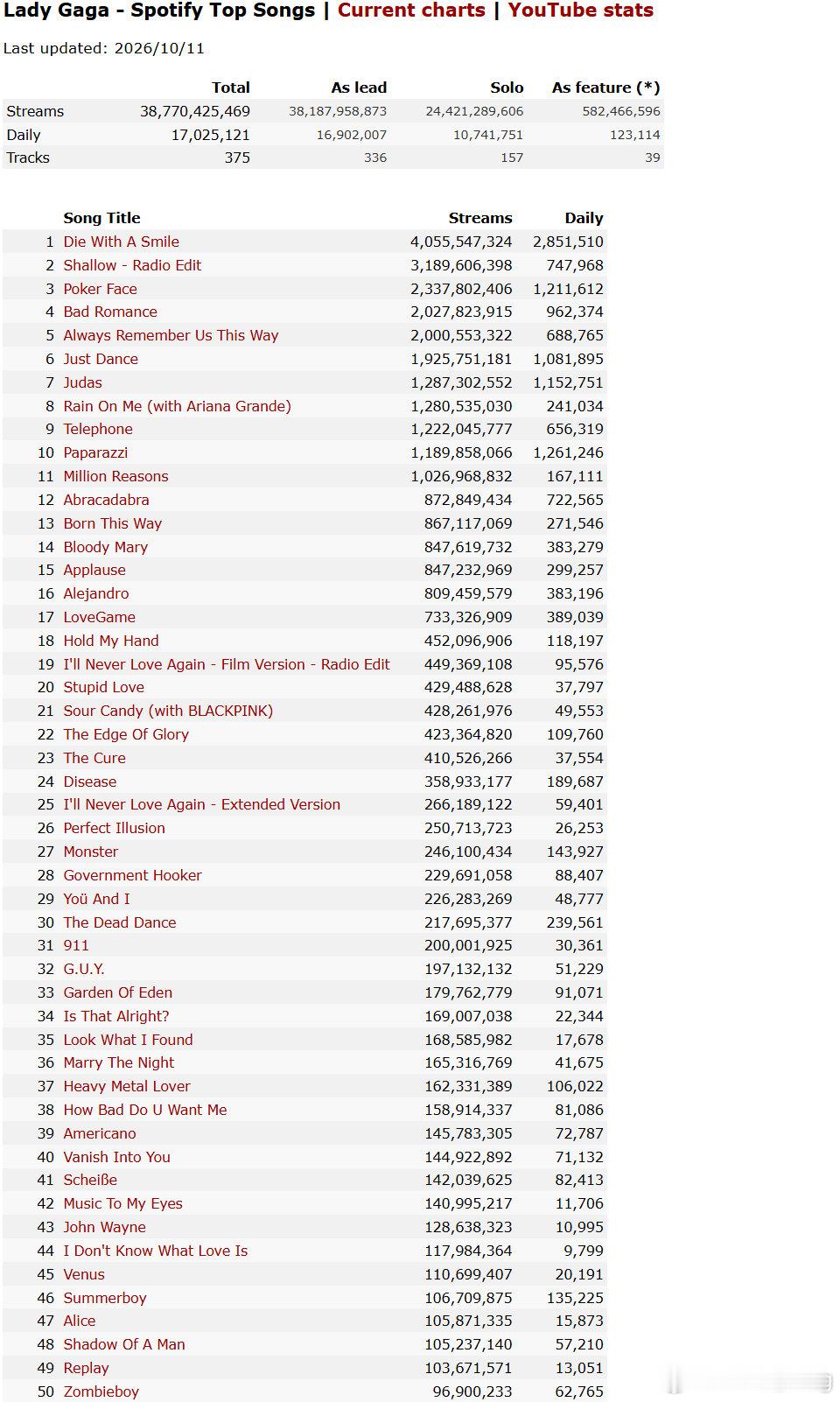Viewport: 840px width, 1402px height.
Task: Open the Bloody Mary track link
Action: point(105,547)
